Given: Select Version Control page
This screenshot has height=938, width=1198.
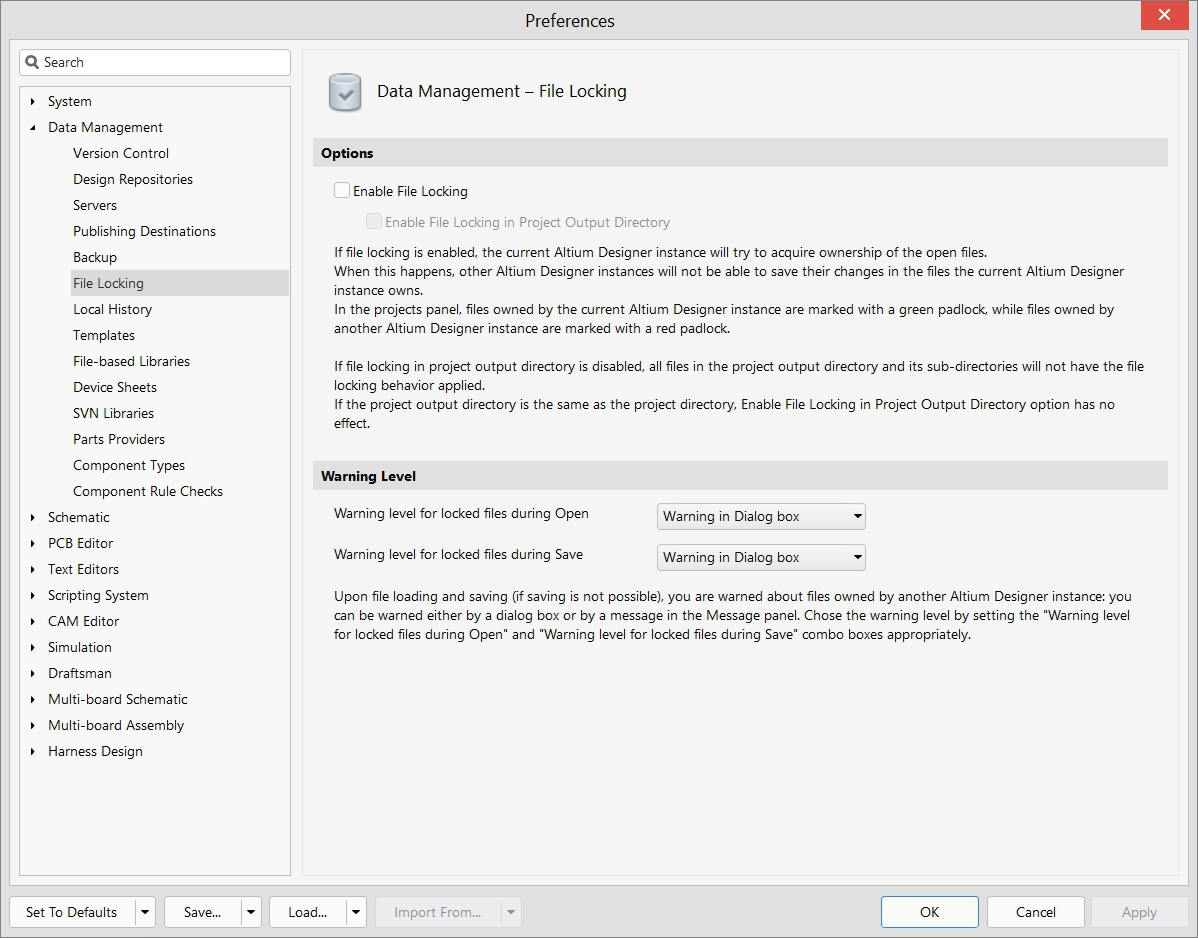Looking at the screenshot, I should pyautogui.click(x=121, y=154).
